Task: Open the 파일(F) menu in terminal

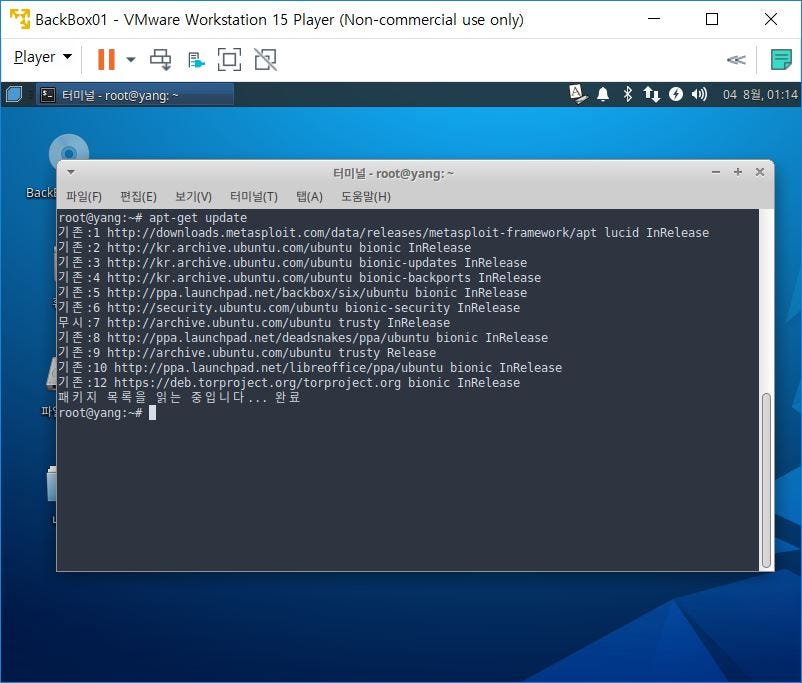Action: pyautogui.click(x=84, y=196)
